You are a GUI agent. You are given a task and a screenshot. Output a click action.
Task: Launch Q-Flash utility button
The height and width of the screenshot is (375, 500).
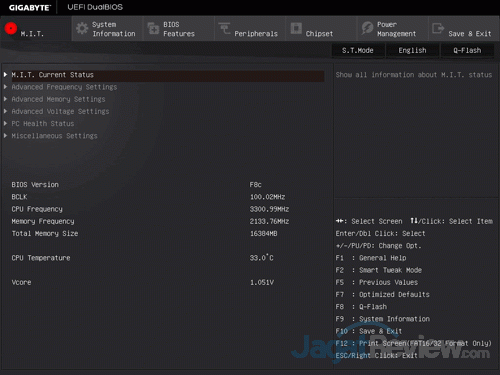(467, 51)
